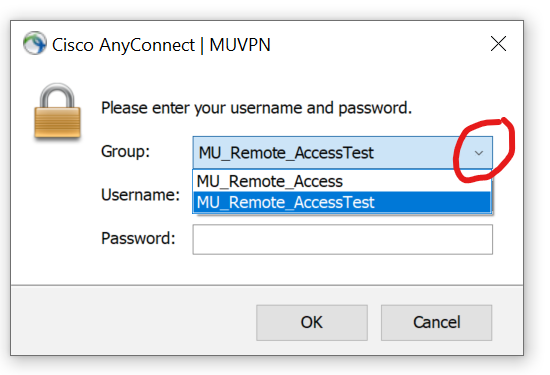
Task: Collapse the Group dropdown using its chevron
Action: tap(479, 153)
